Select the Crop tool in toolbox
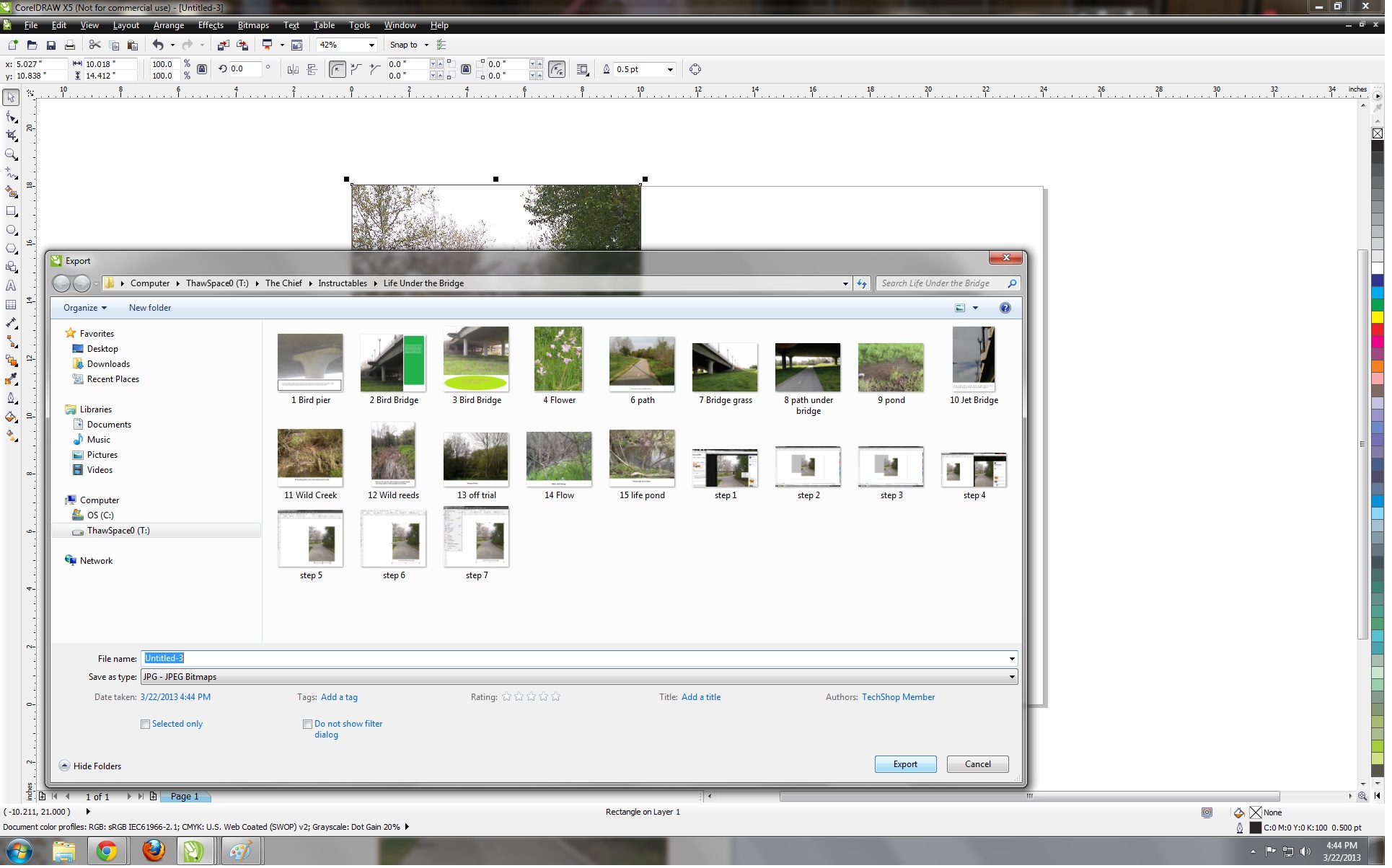Screen dimensions: 1392x868 click(x=11, y=136)
